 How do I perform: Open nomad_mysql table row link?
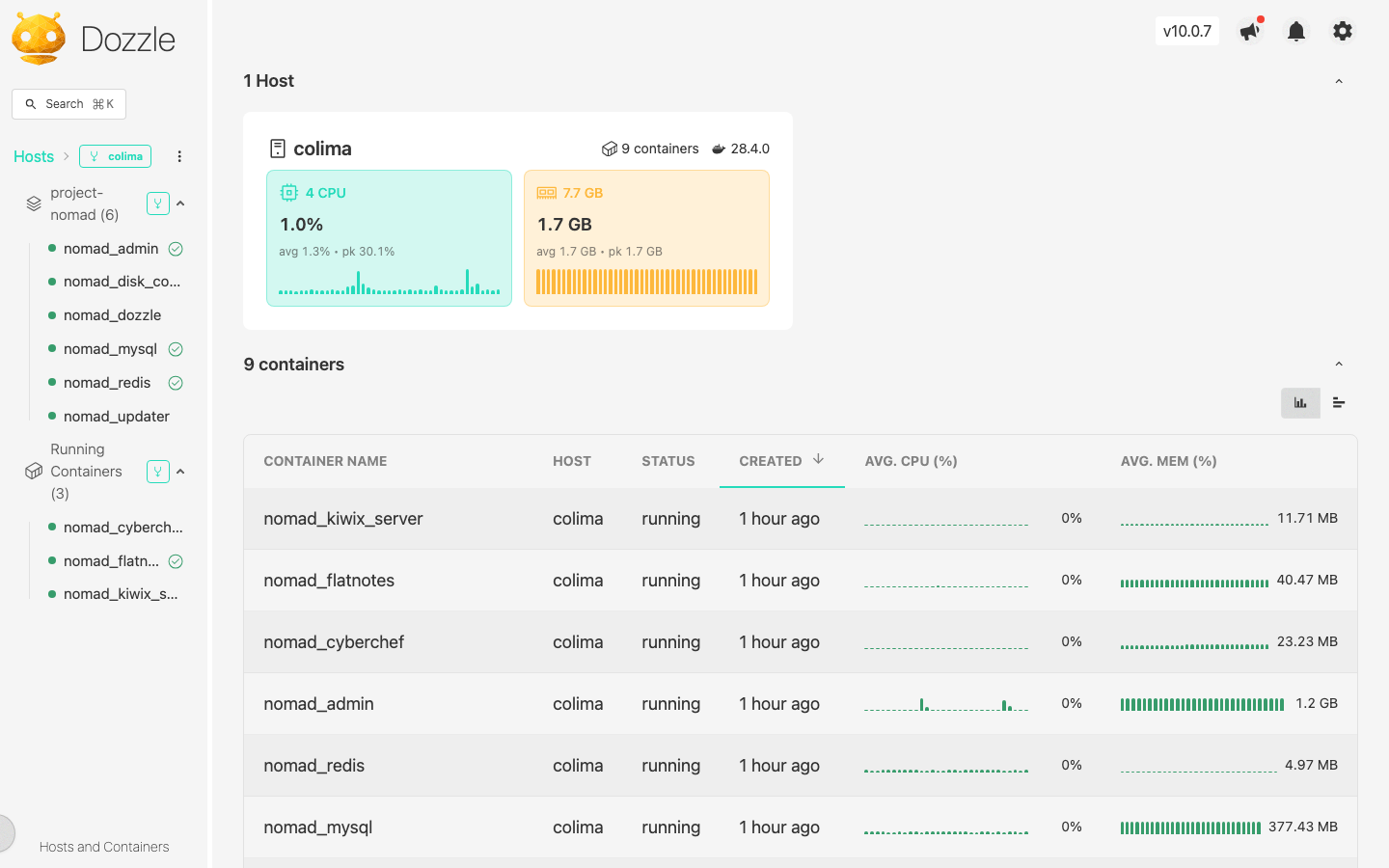317,827
